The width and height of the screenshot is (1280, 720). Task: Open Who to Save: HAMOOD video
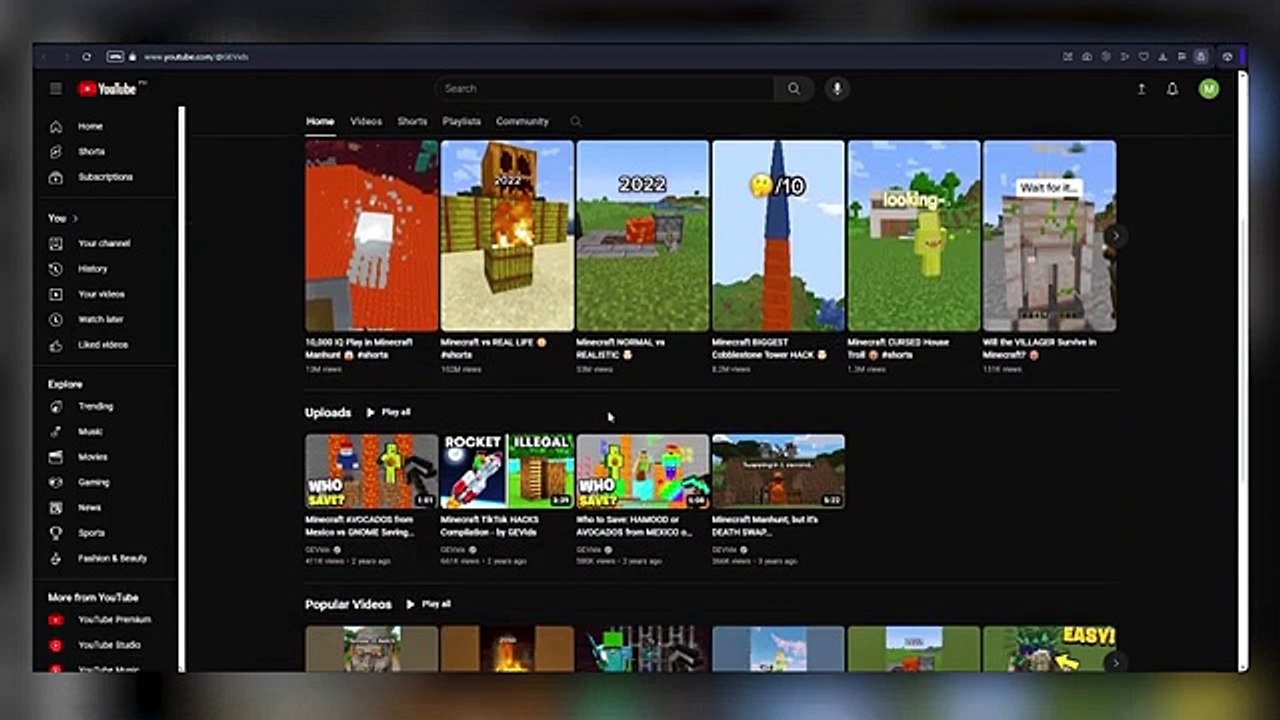[x=643, y=471]
